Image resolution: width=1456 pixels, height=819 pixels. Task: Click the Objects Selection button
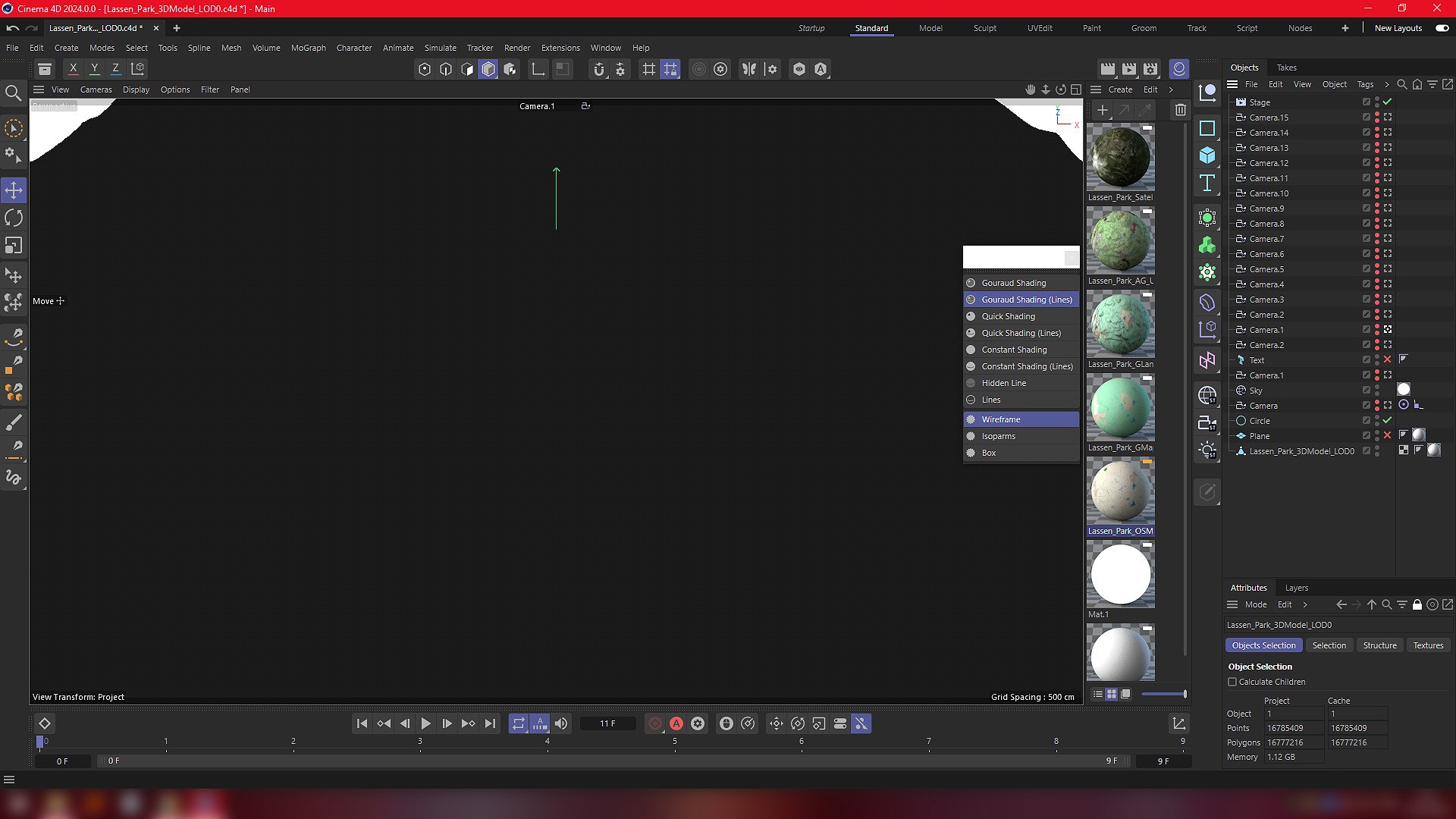pos(1263,645)
